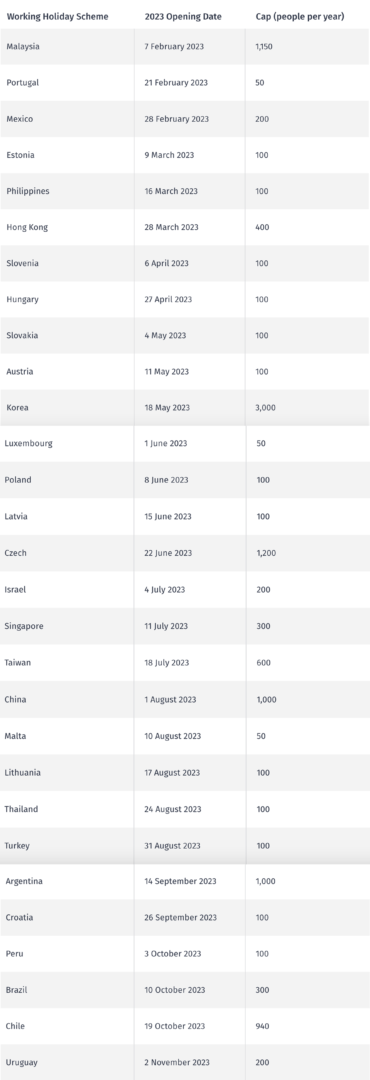Viewport: 370px width, 1080px height.
Task: Select Korea's cap value 3,000
Action: 266,408
